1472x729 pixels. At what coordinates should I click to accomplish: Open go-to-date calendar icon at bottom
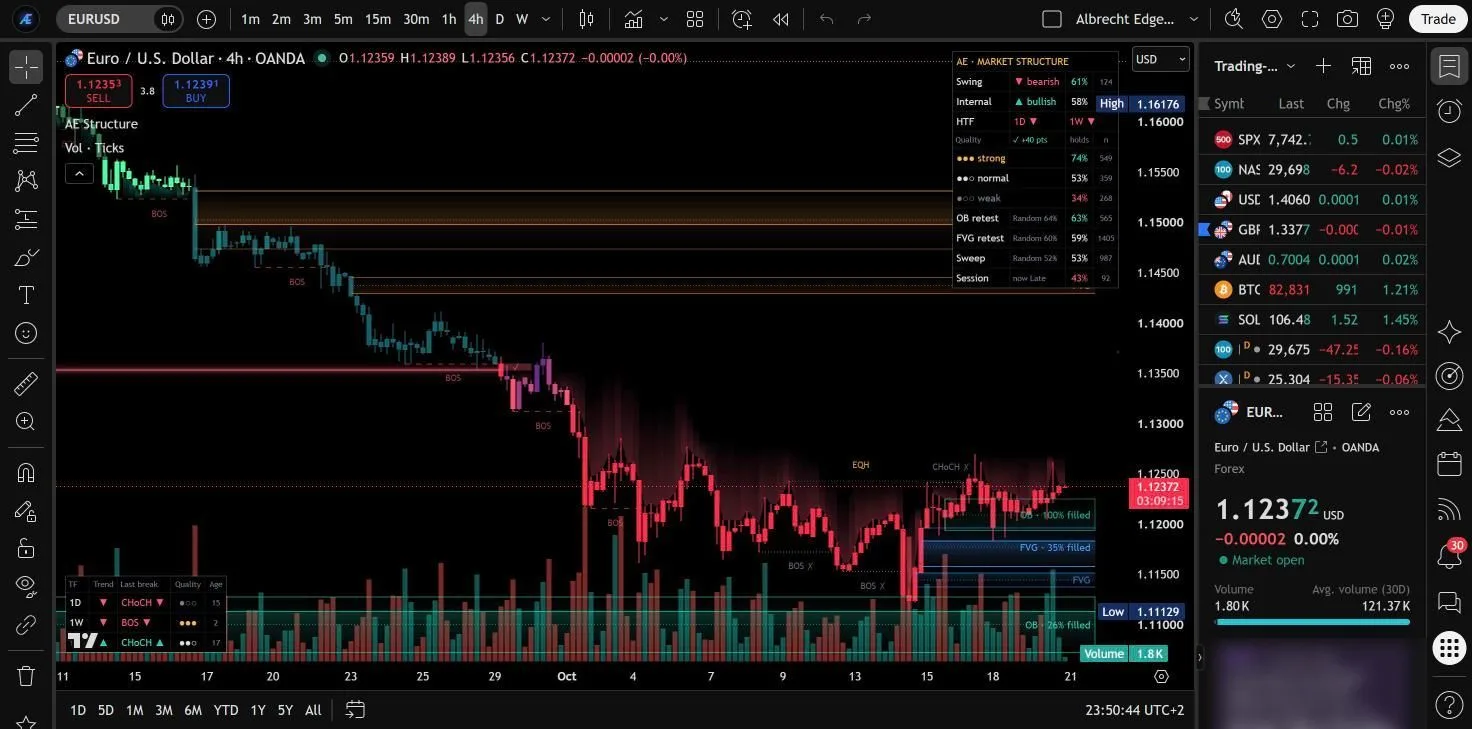pos(355,710)
